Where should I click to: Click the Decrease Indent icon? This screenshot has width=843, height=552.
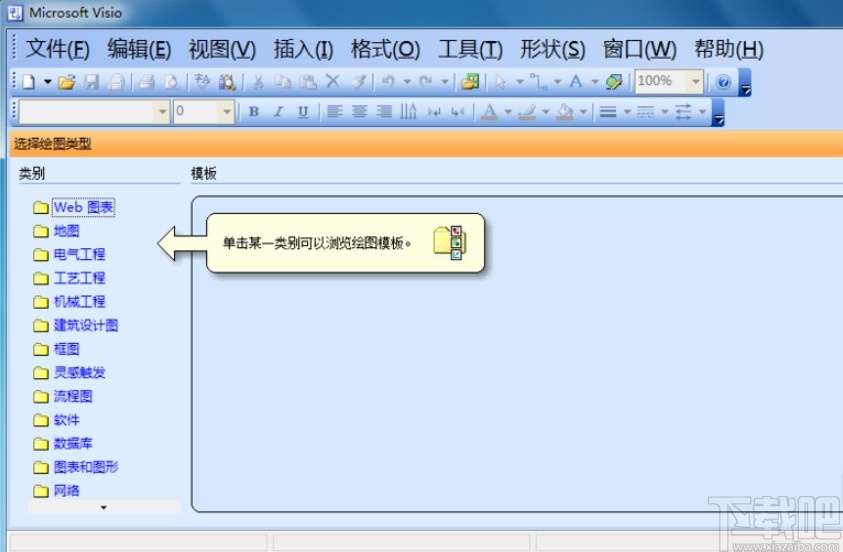(x=434, y=112)
